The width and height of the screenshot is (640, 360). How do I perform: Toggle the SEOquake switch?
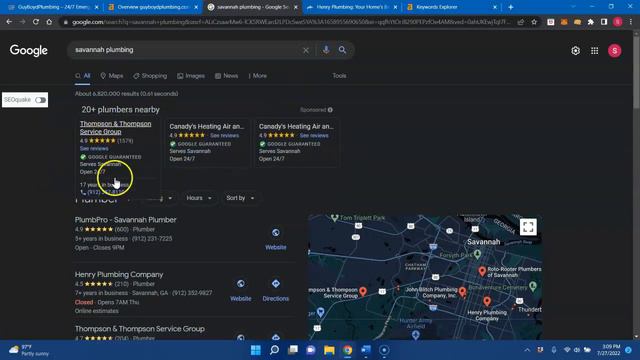point(40,100)
